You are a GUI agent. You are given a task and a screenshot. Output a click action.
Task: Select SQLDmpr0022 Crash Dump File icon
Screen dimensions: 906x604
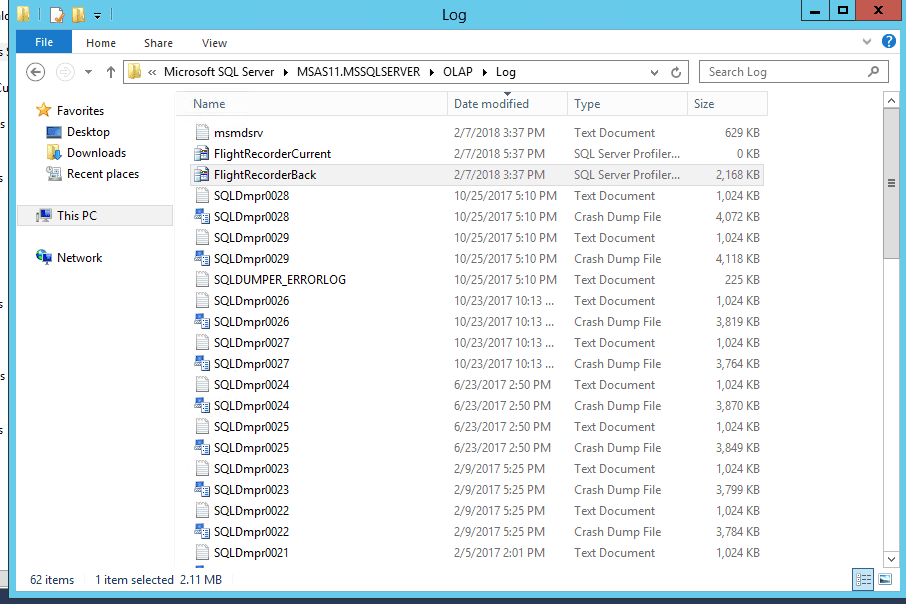(x=202, y=531)
